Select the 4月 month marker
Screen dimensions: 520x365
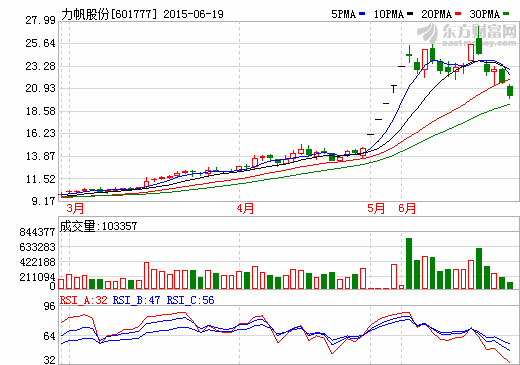coord(245,208)
